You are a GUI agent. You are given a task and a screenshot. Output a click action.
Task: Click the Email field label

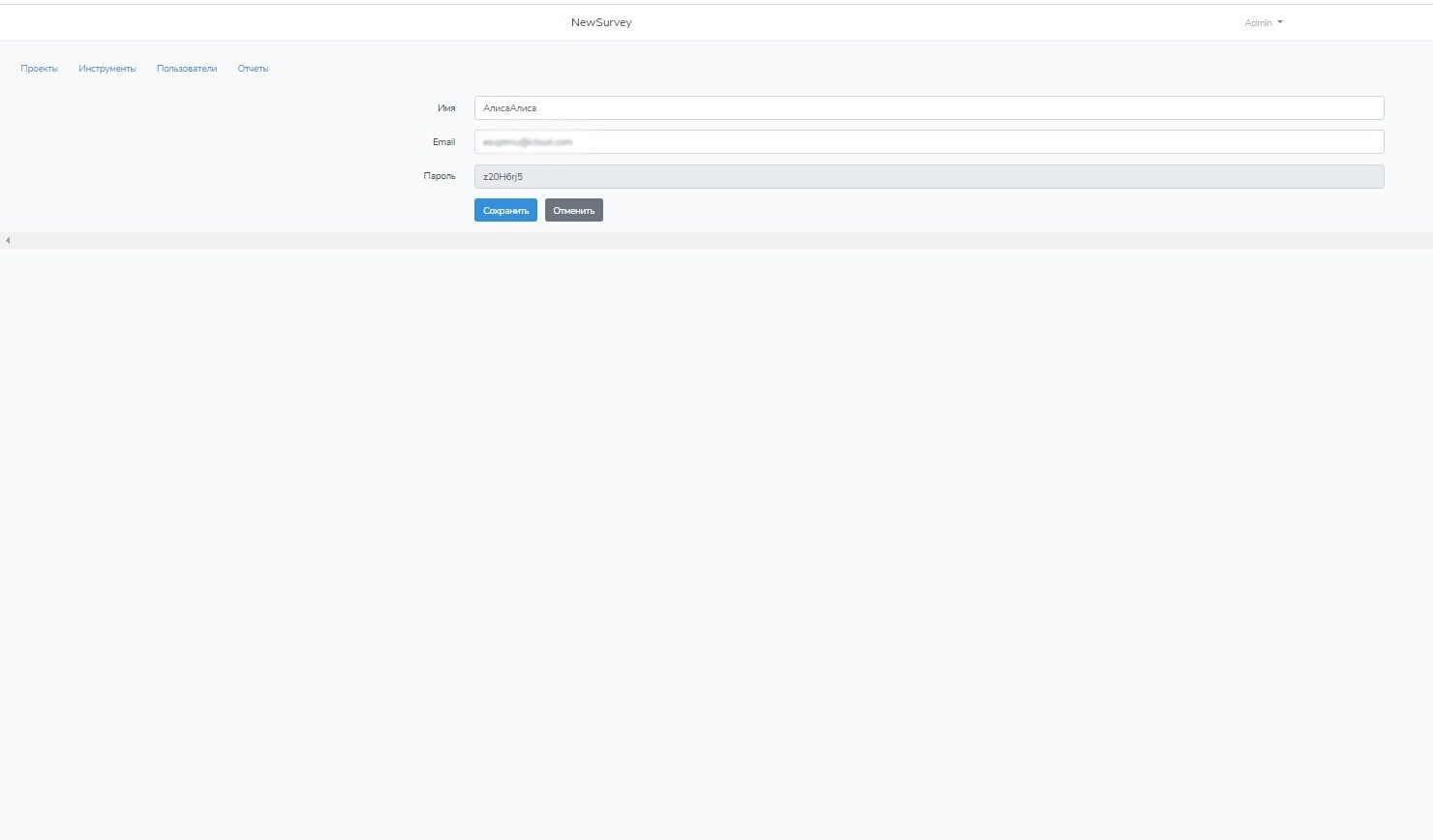coord(443,142)
